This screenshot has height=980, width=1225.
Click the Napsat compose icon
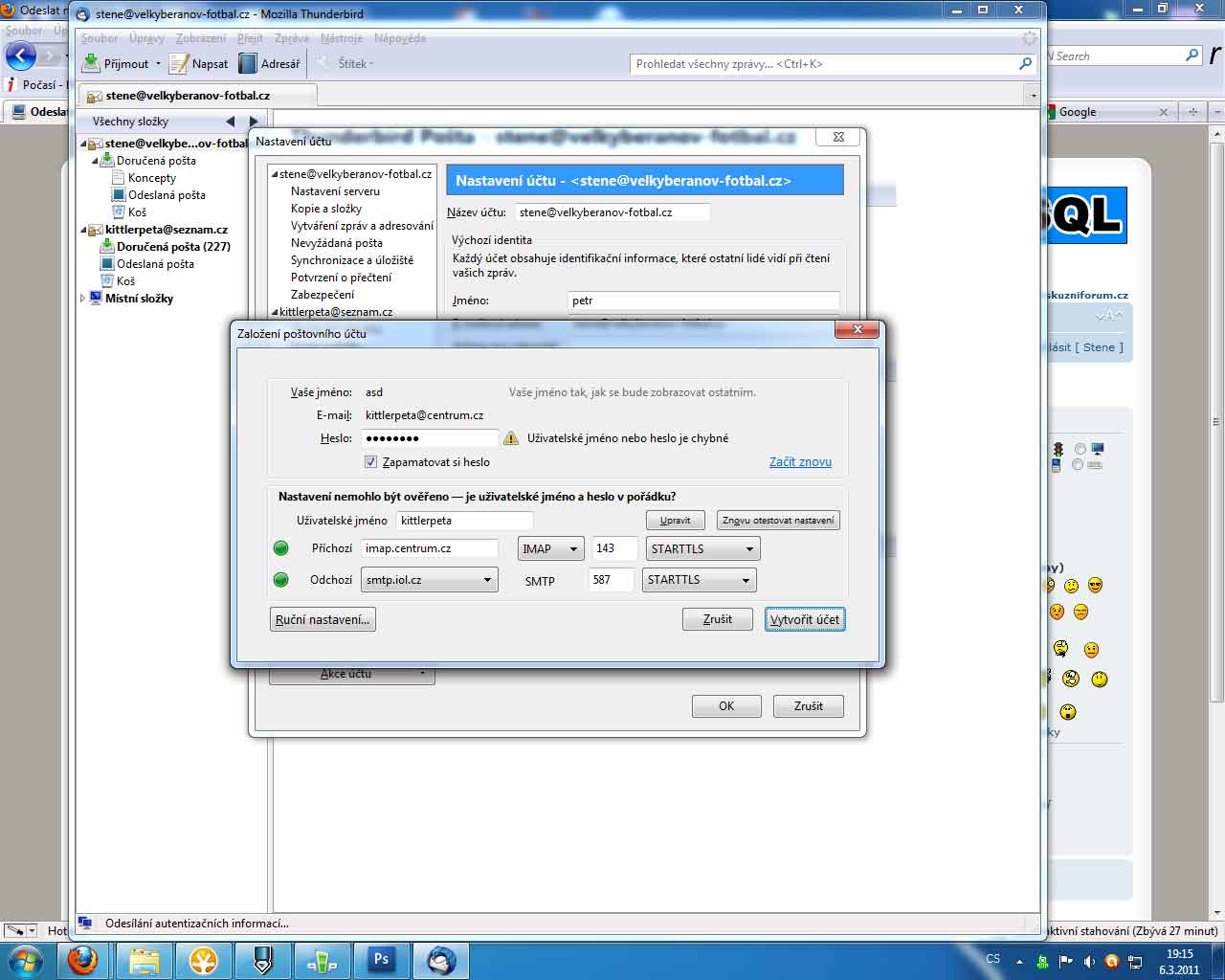coord(179,63)
